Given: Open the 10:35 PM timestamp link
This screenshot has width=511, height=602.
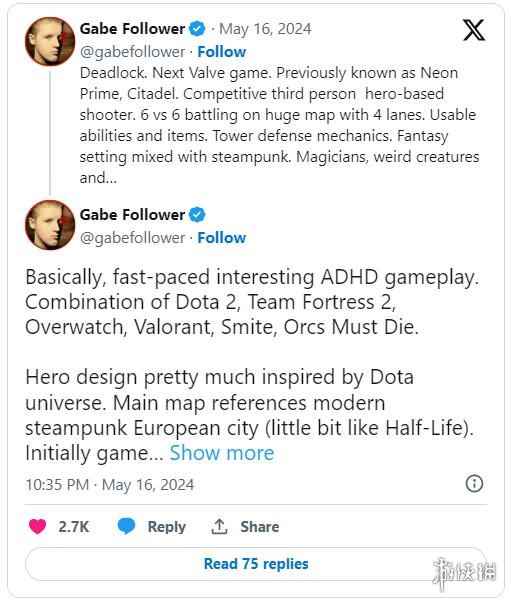Looking at the screenshot, I should pos(57,485).
